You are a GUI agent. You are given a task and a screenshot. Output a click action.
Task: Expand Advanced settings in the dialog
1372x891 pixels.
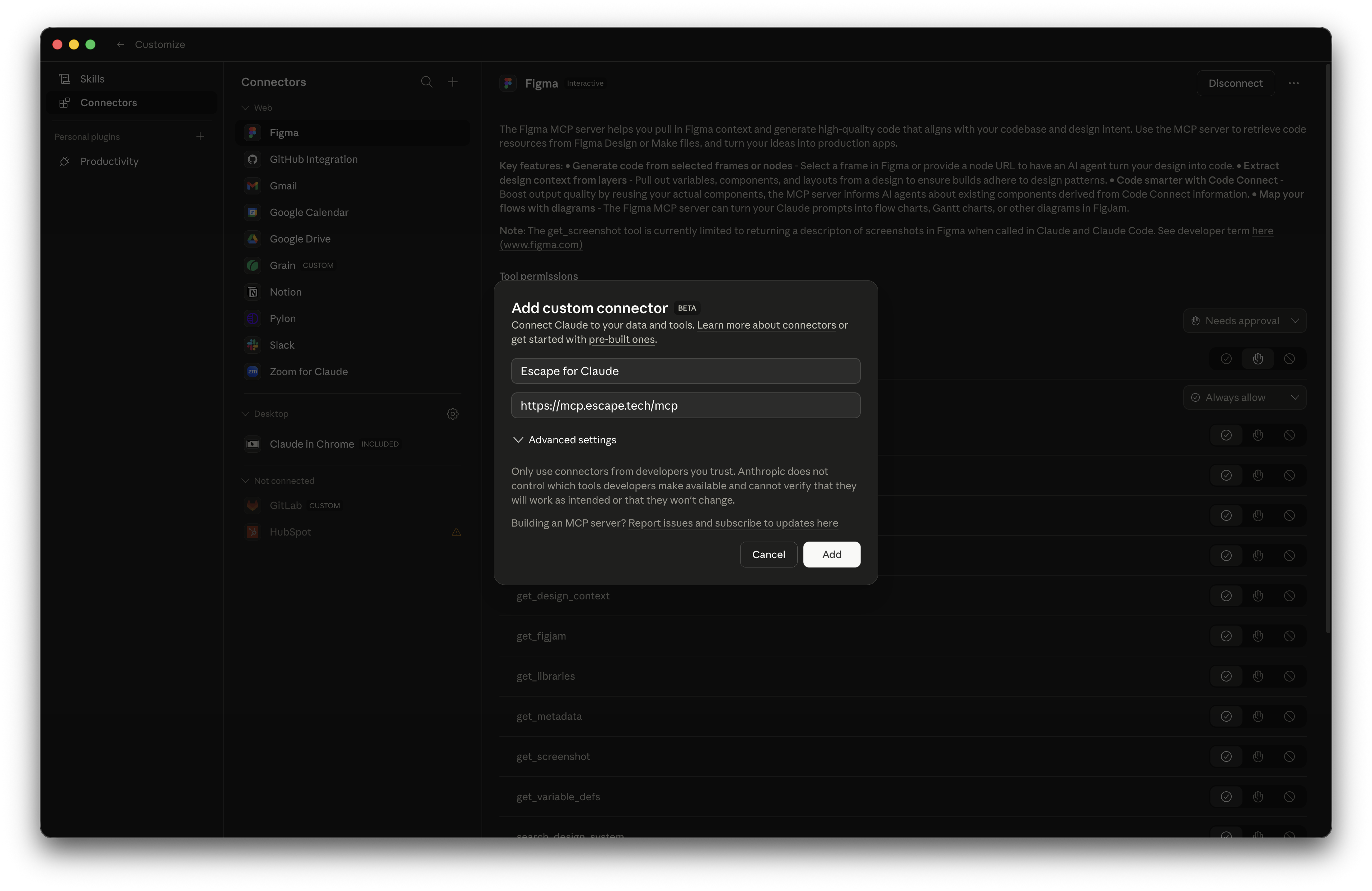tap(564, 439)
